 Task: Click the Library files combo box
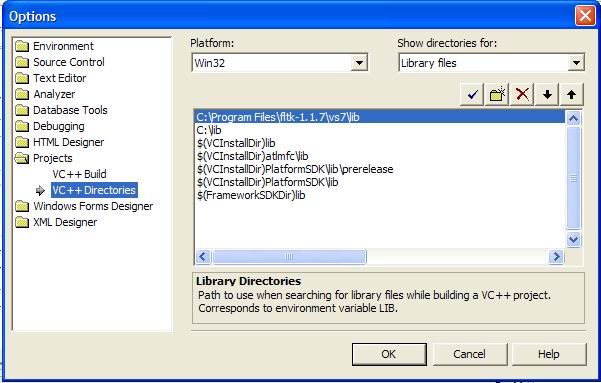[491, 62]
